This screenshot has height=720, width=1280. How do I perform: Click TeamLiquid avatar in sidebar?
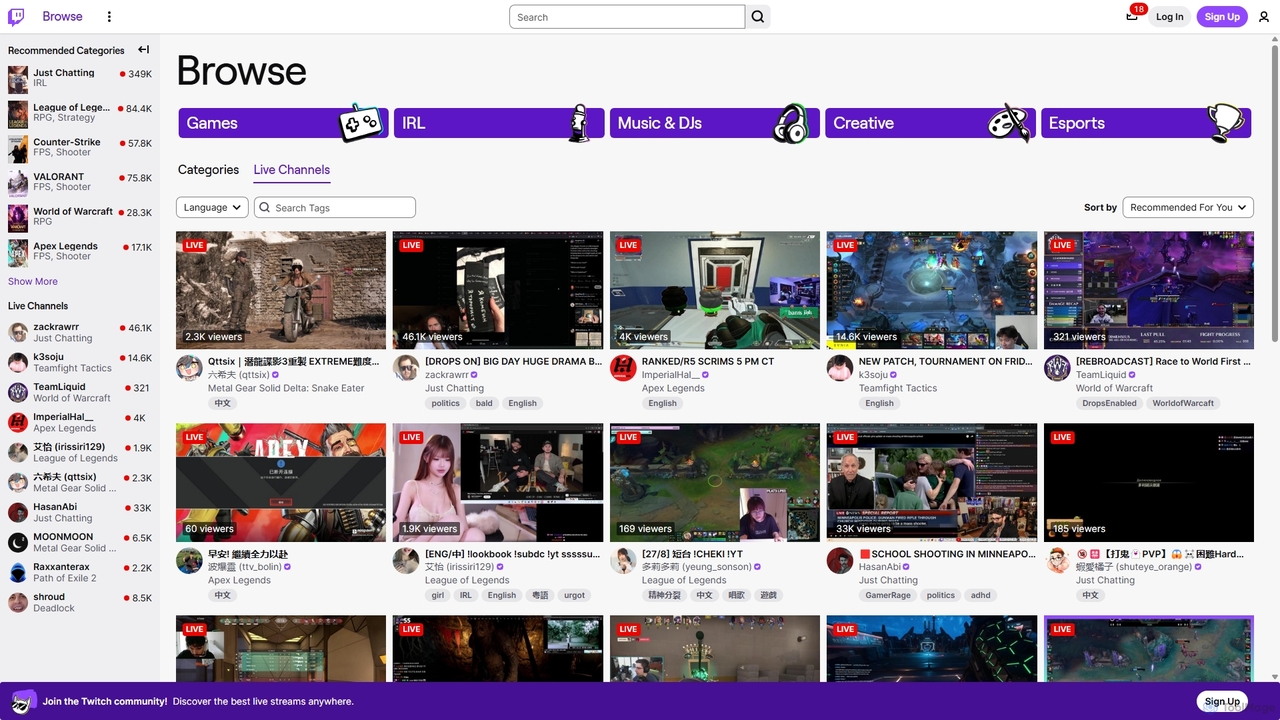pos(18,392)
